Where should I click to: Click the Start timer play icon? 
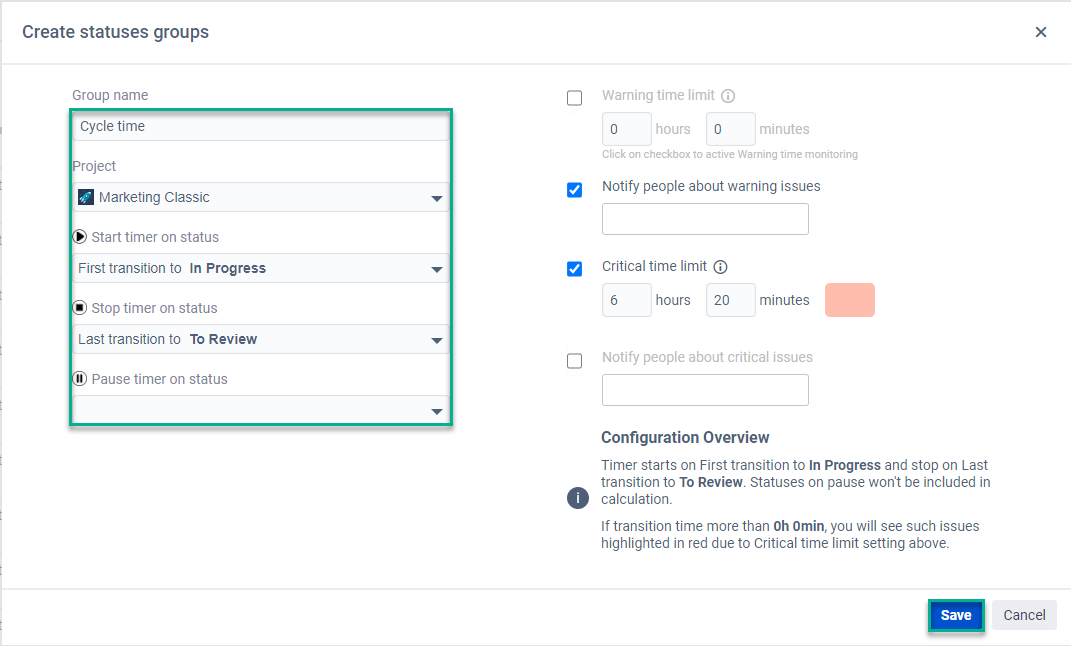click(79, 237)
